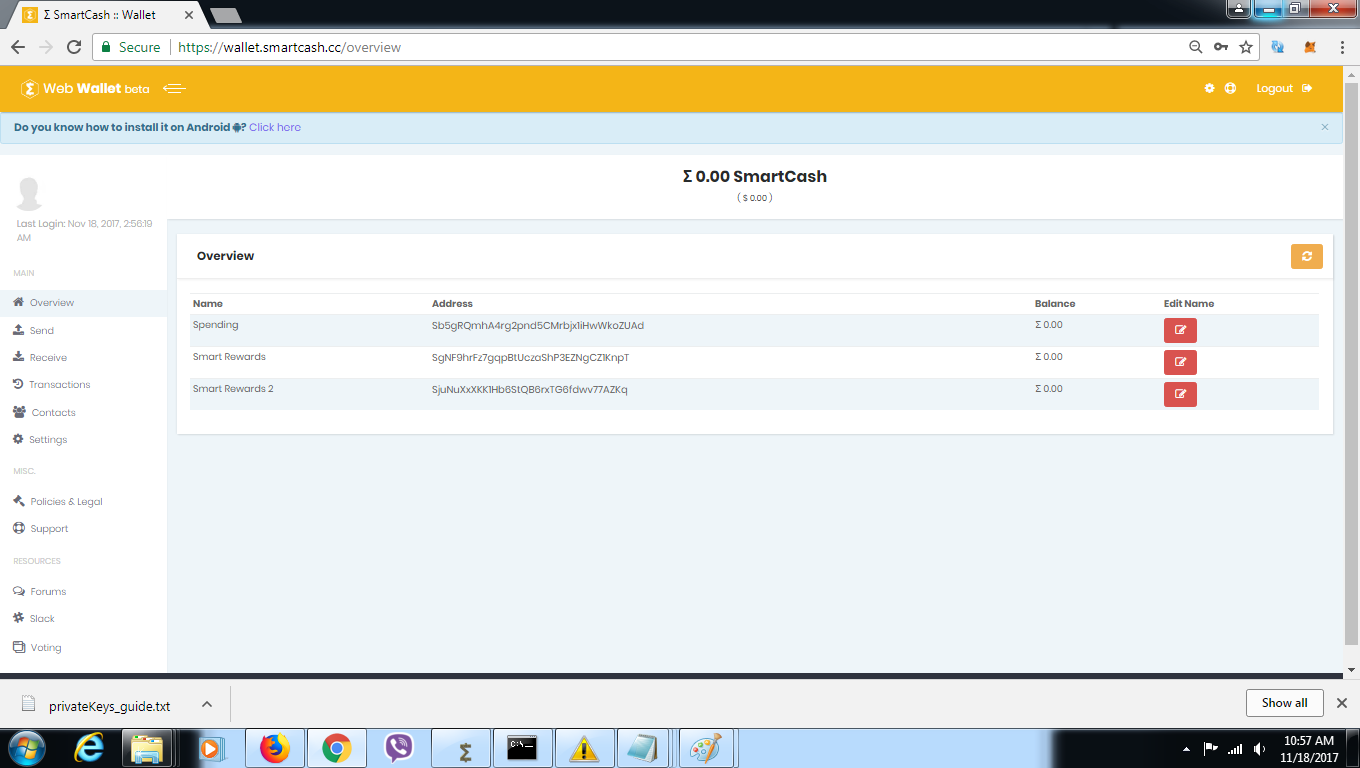
Task: Click the globe language icon in header
Action: pyautogui.click(x=1230, y=88)
